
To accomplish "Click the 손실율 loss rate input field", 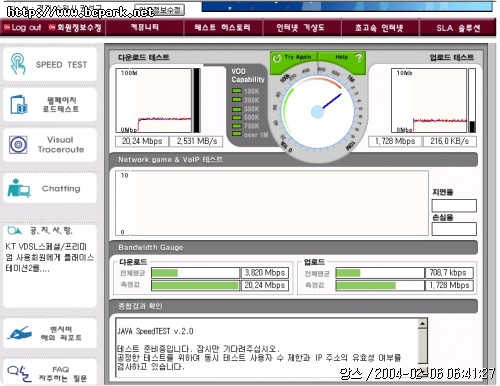I will pos(454,229).
